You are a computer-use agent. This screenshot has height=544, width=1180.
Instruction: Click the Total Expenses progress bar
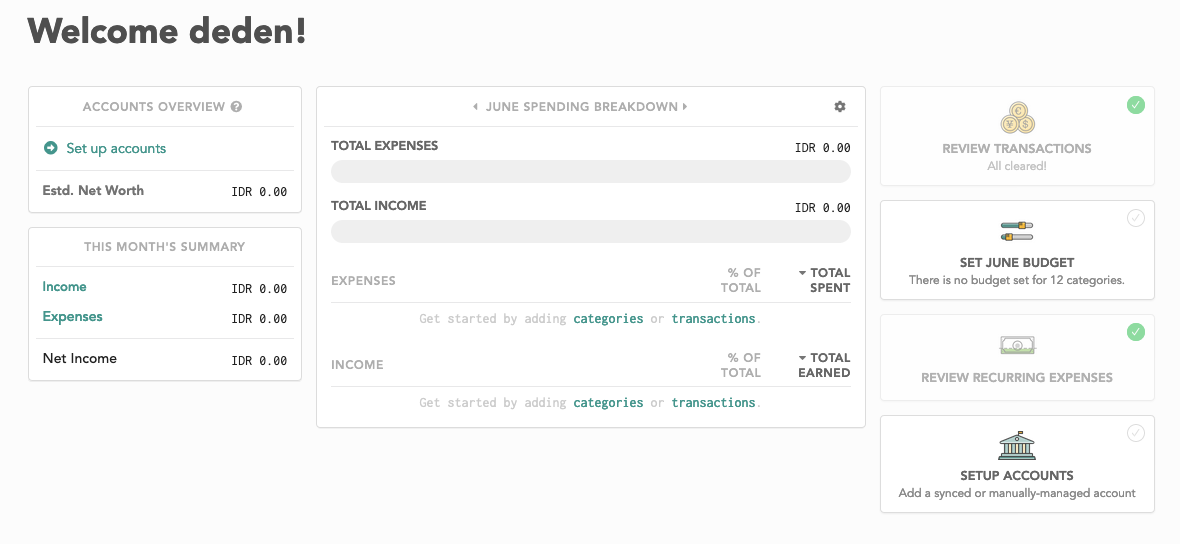(x=591, y=172)
